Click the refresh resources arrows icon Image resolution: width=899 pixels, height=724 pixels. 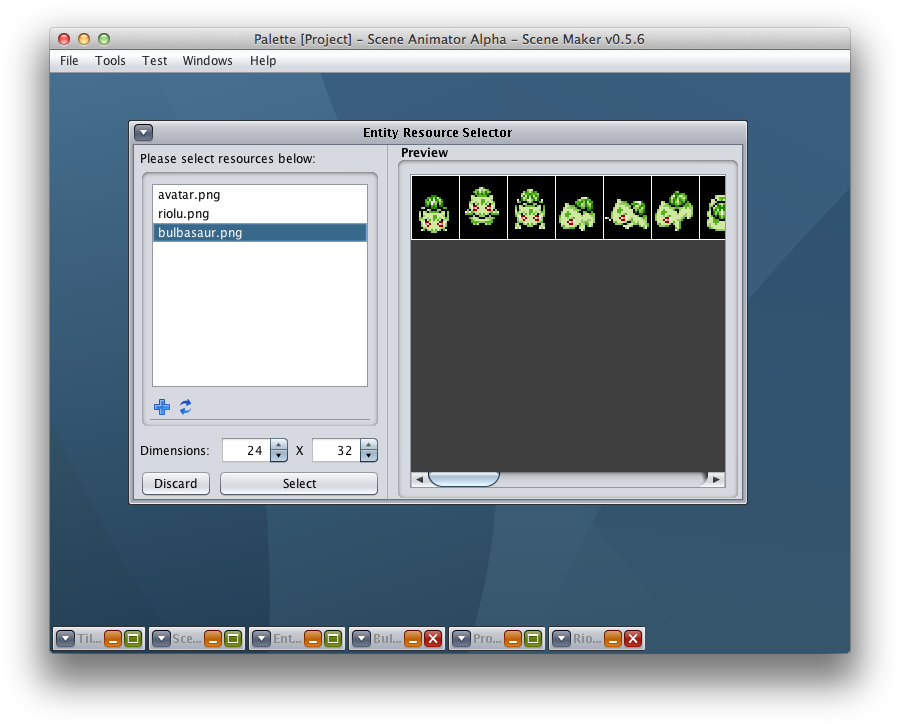(x=185, y=407)
